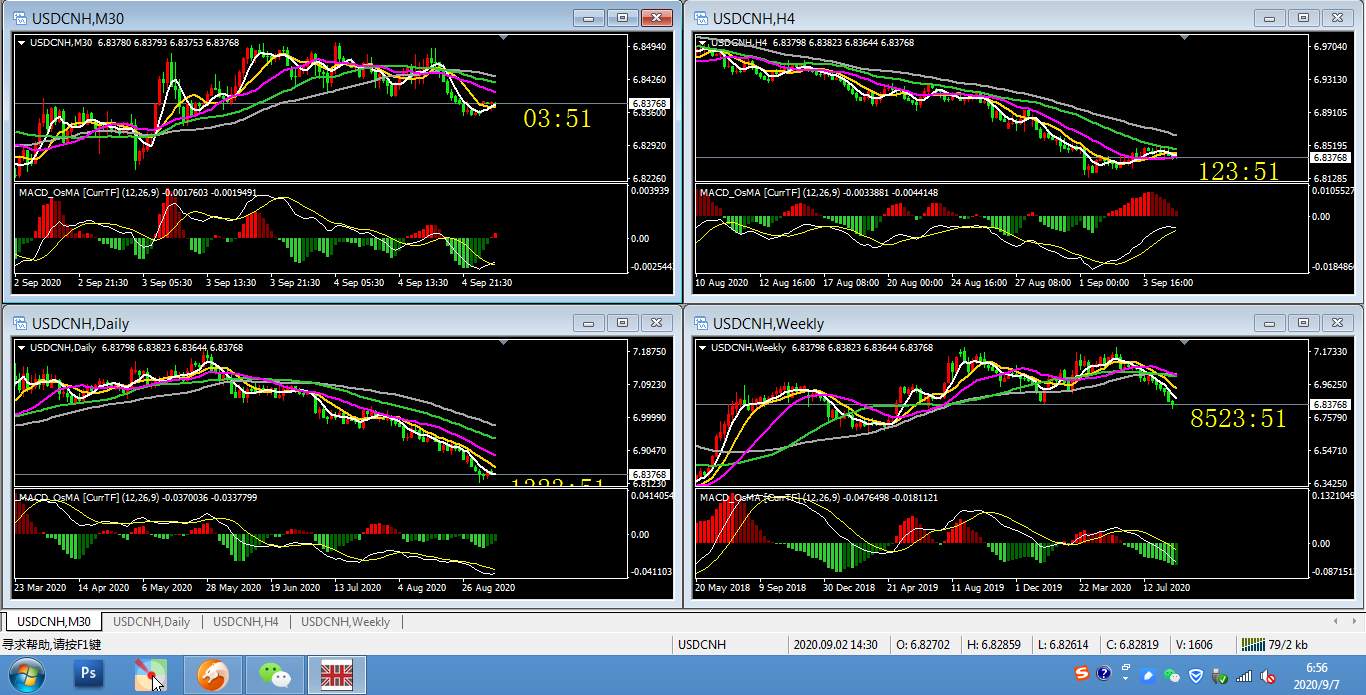Click the USDCNH,Daily chart window title icon
The height and width of the screenshot is (695, 1366).
click(x=20, y=323)
